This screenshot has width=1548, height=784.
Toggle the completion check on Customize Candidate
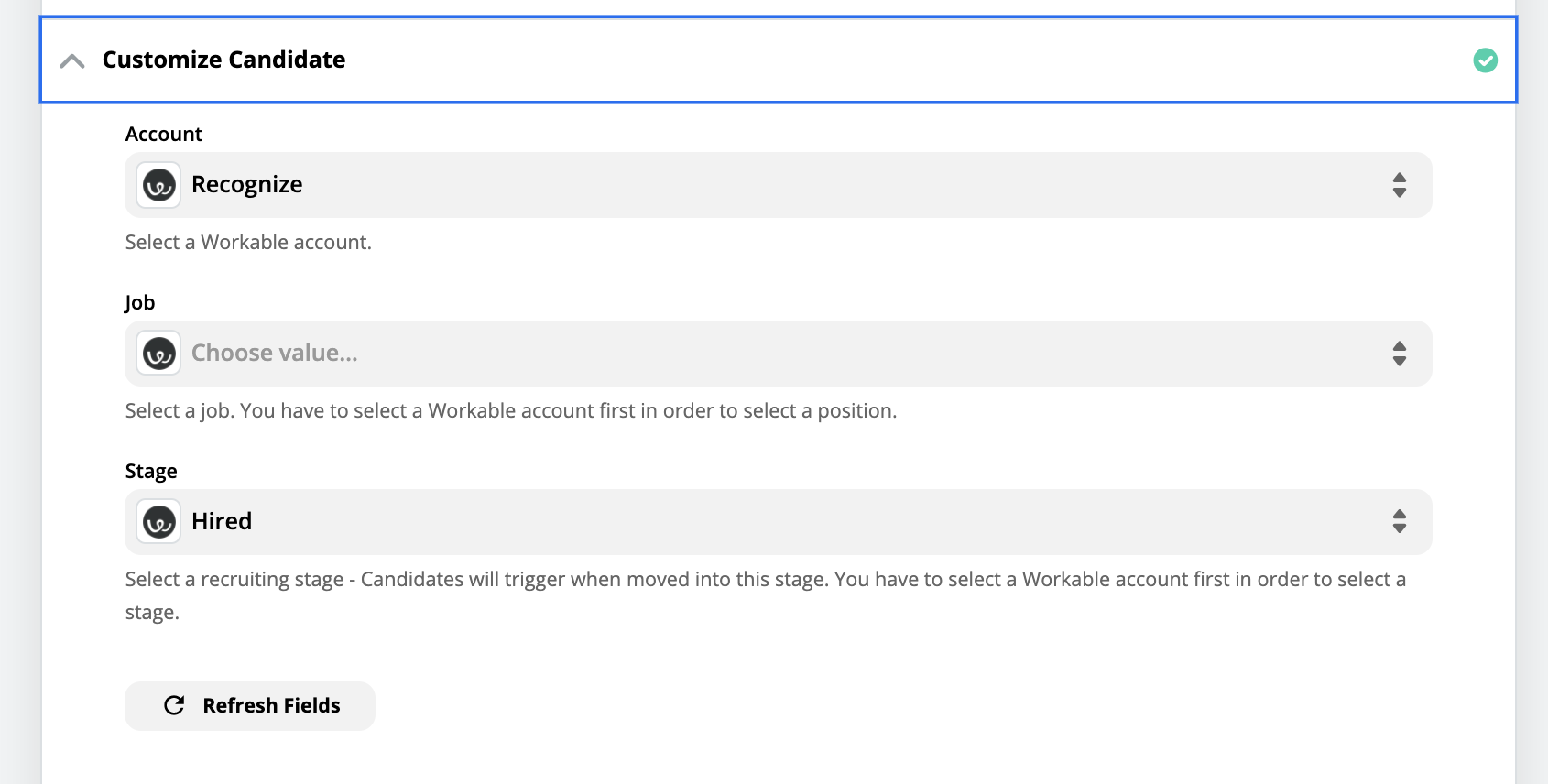pyautogui.click(x=1486, y=60)
